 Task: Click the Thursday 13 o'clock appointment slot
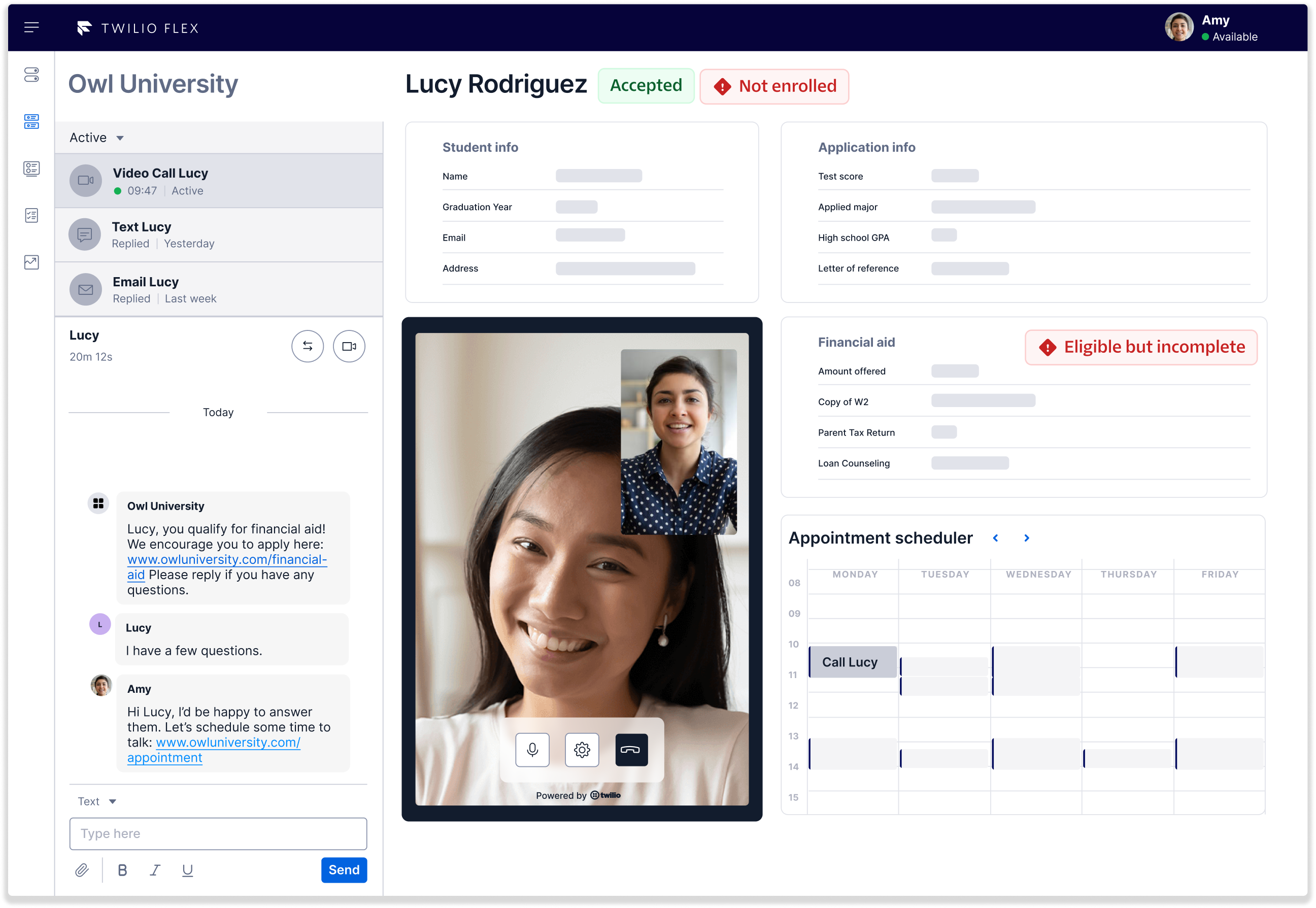(1129, 758)
